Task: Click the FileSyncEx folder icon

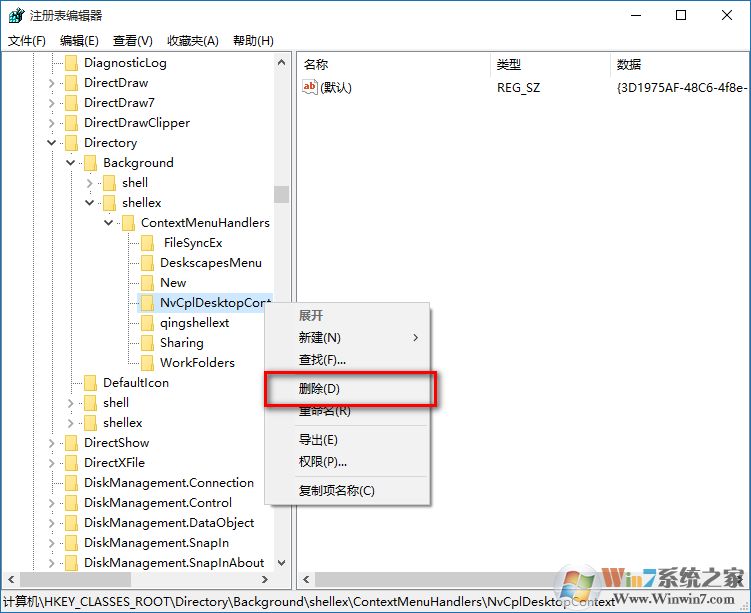Action: click(147, 243)
